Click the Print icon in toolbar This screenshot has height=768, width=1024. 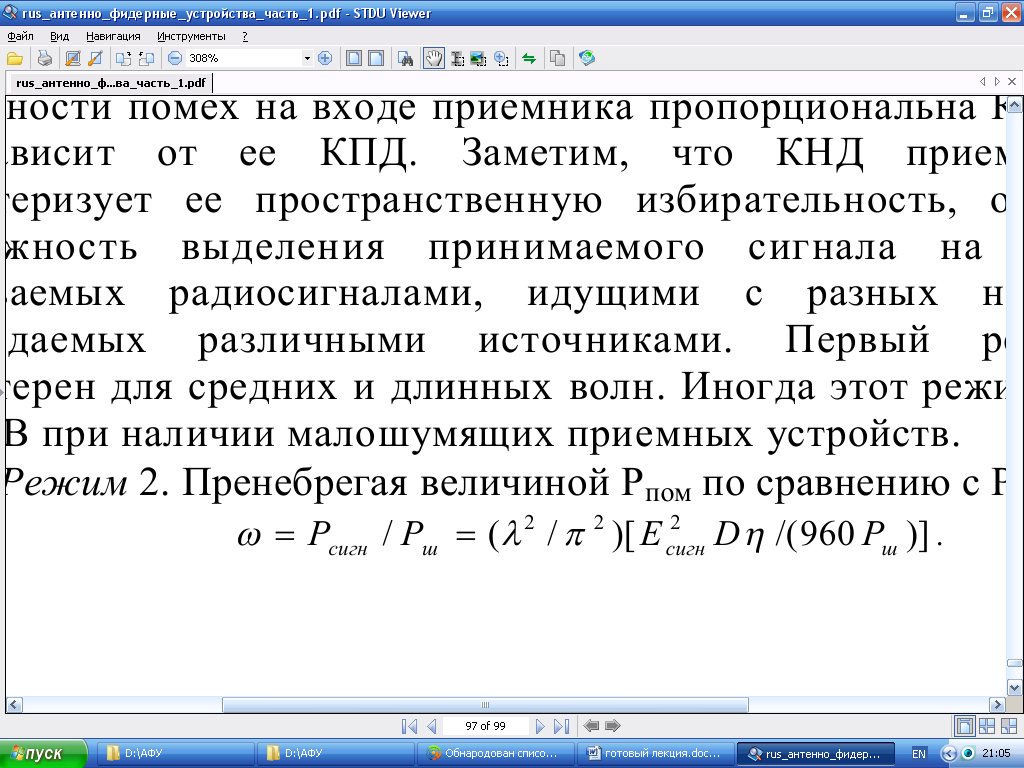click(45, 58)
